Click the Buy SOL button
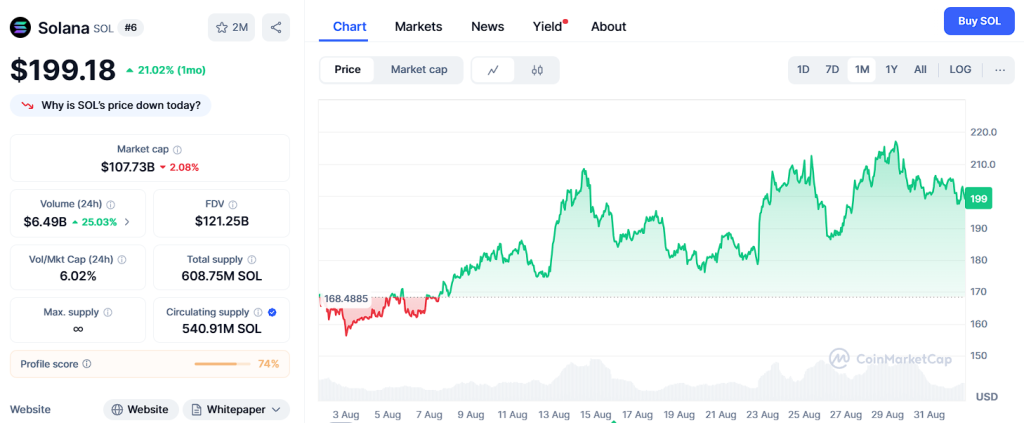Viewport: 1024px width, 423px height. click(980, 22)
